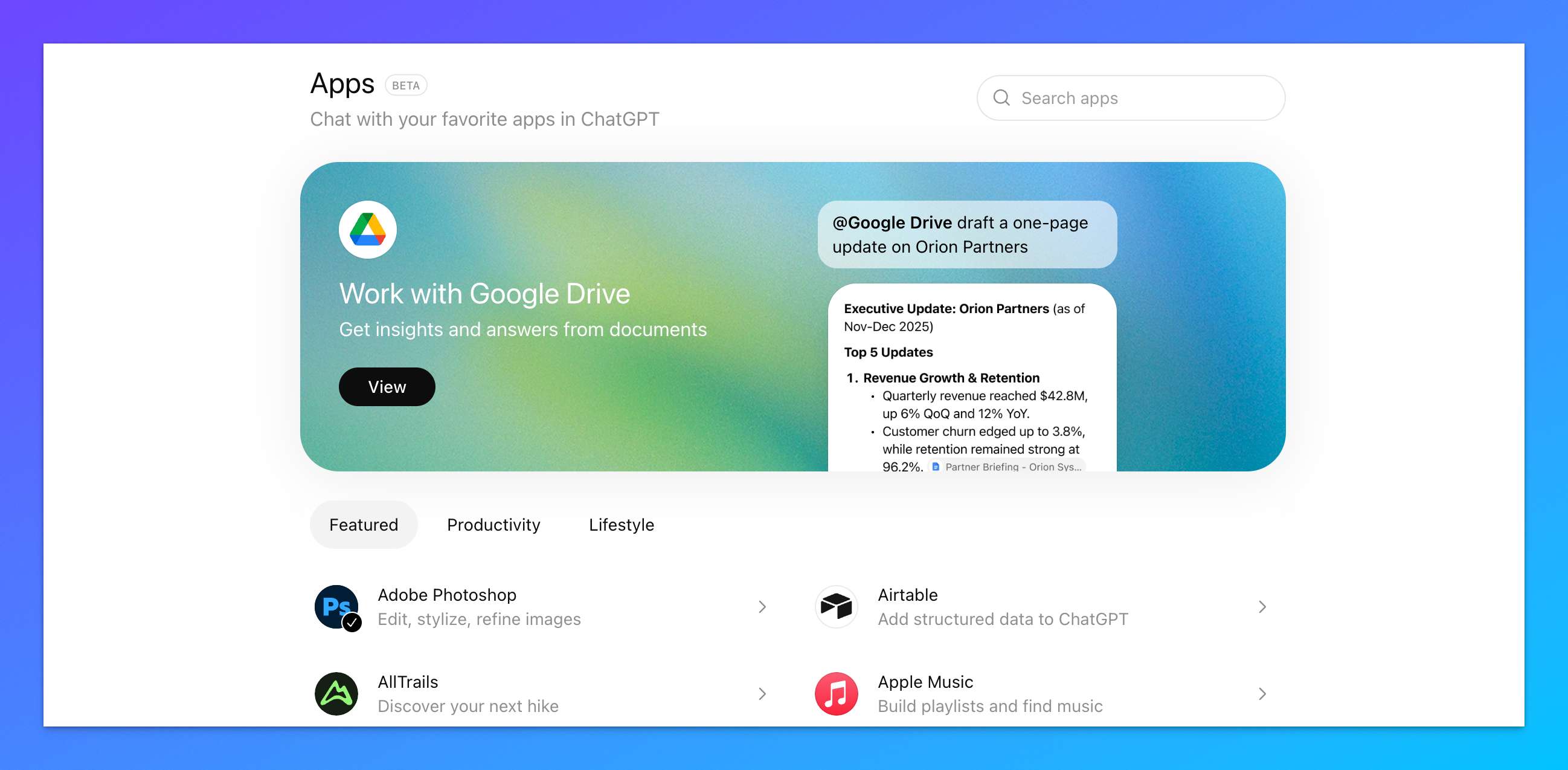Switch to the Productivity tab
The height and width of the screenshot is (770, 1568).
[493, 525]
